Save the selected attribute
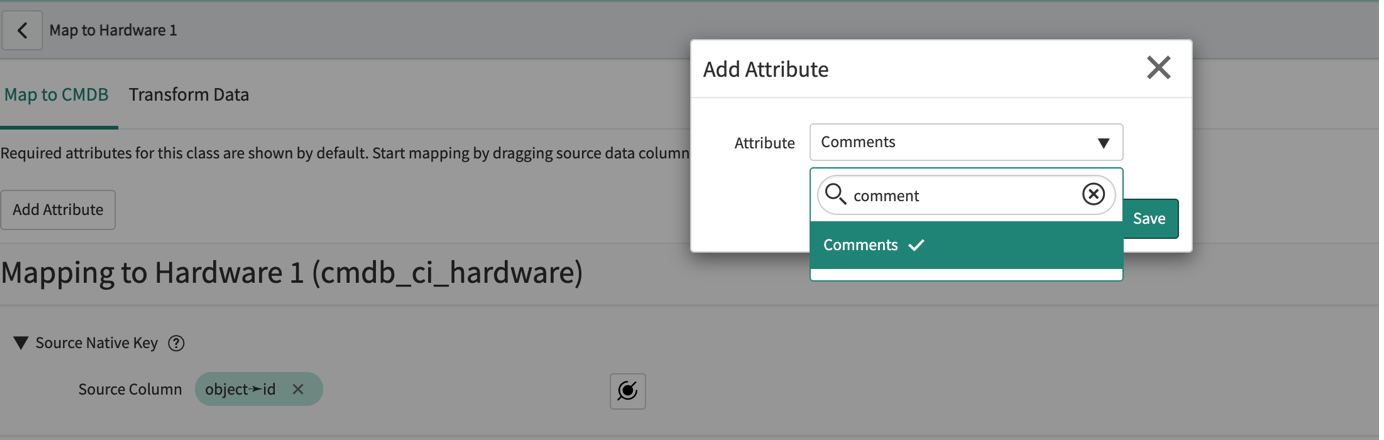1384x440 pixels. tap(1149, 218)
